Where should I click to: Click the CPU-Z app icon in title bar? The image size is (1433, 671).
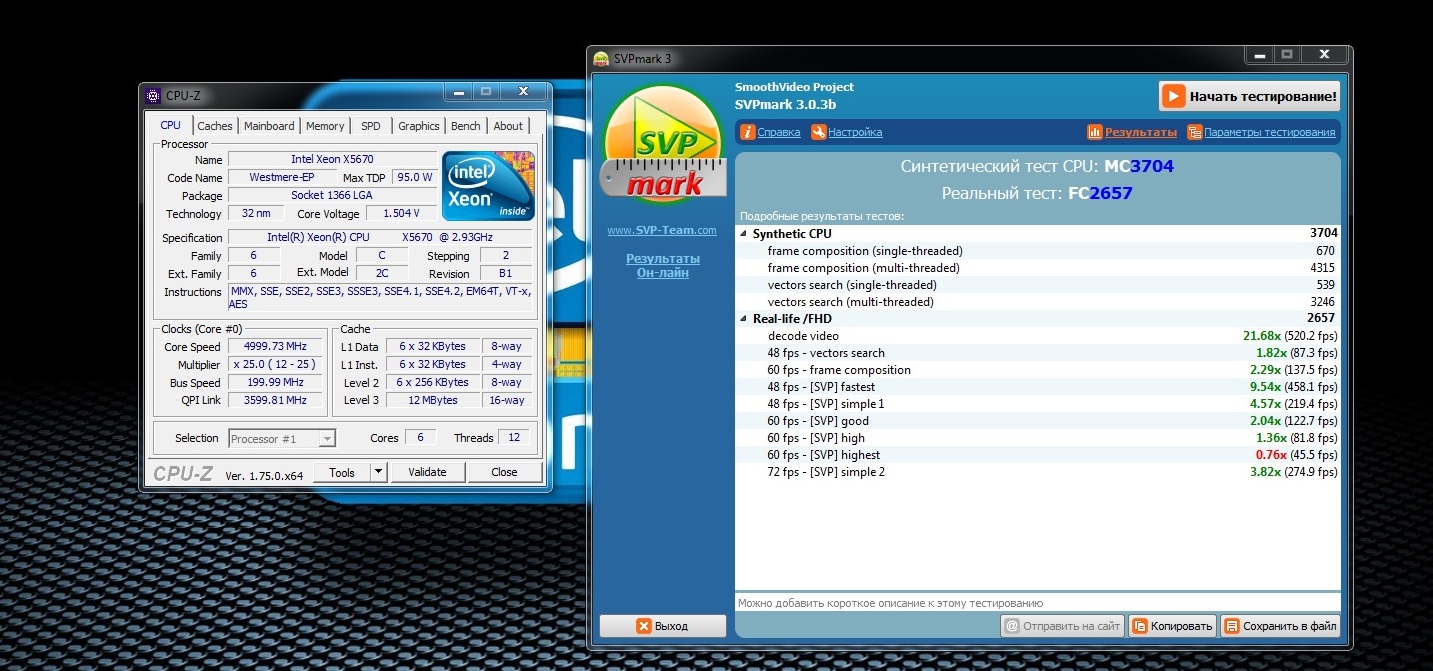153,96
